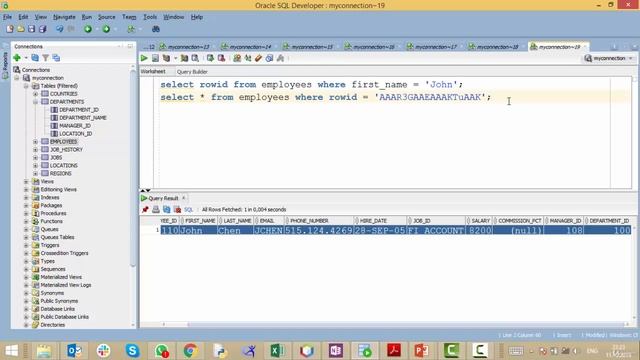Select the Procedures node in tree
This screenshot has height=360, width=640.
point(53,213)
